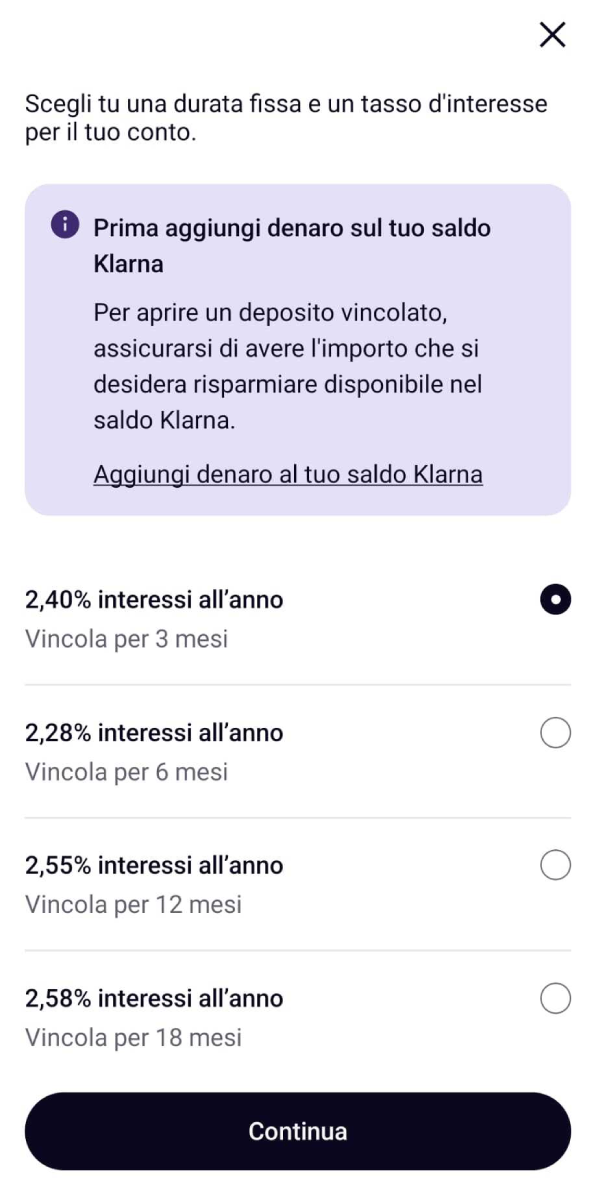Enable the 6-month deposit toggle
Image resolution: width=596 pixels, height=1200 pixels.
(555, 732)
